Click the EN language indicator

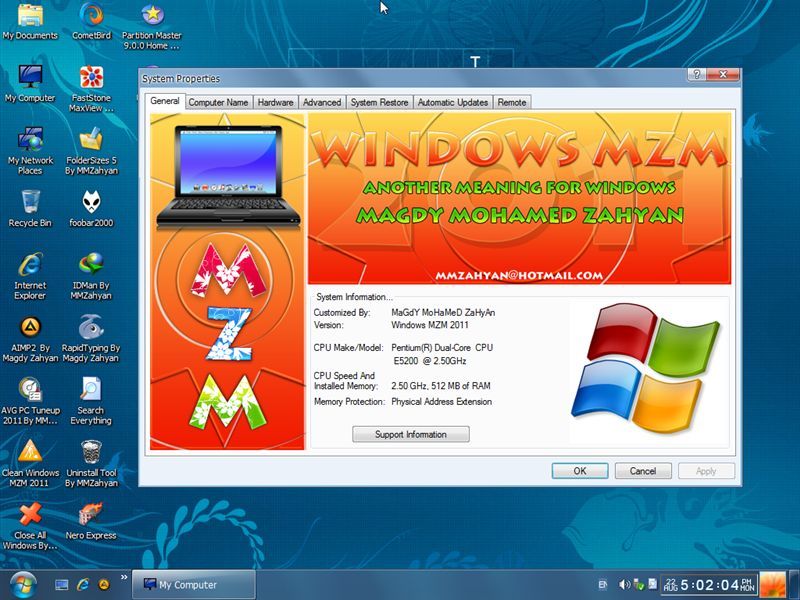(x=603, y=585)
